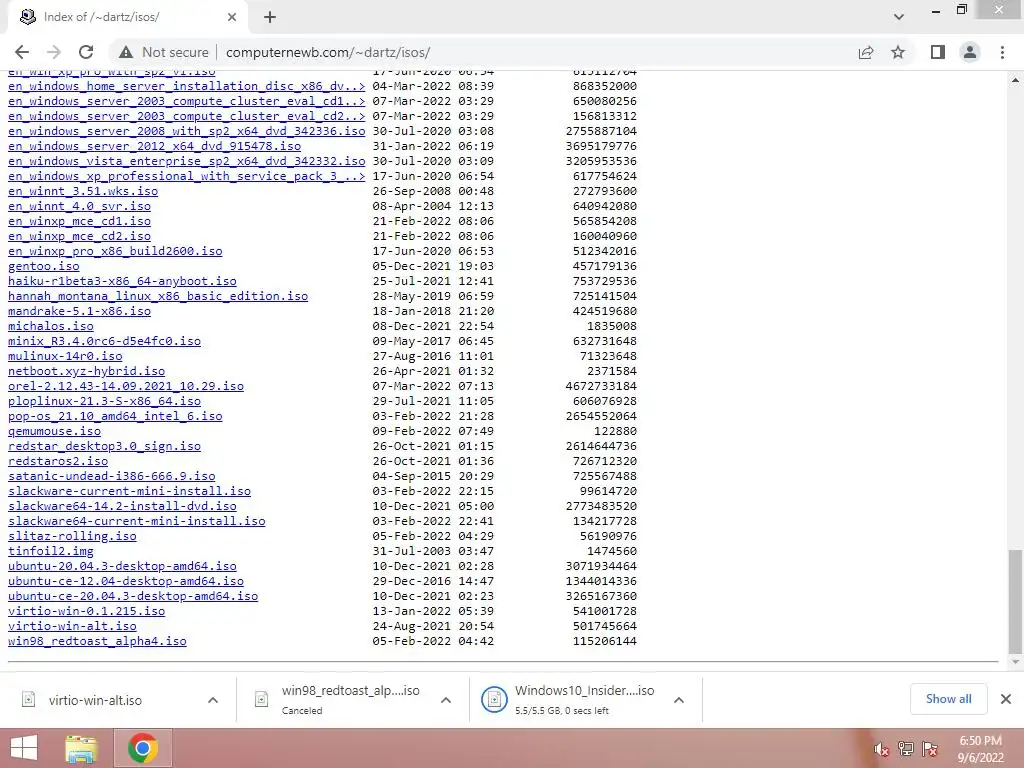Click Show all downloads button

click(948, 699)
